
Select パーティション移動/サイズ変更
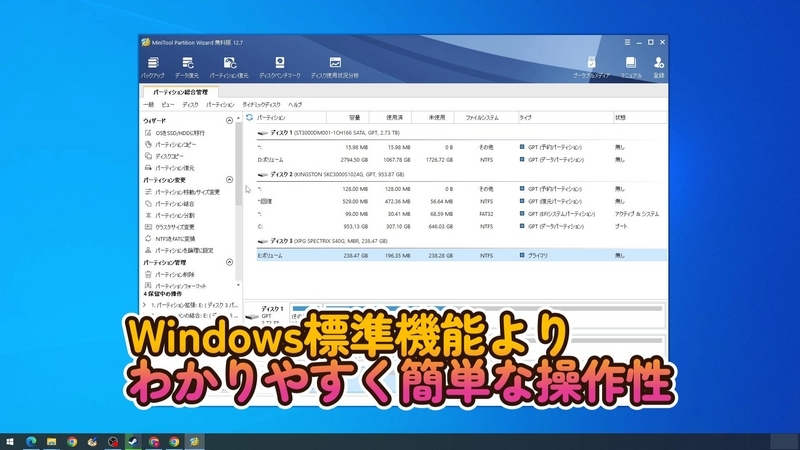[x=182, y=192]
